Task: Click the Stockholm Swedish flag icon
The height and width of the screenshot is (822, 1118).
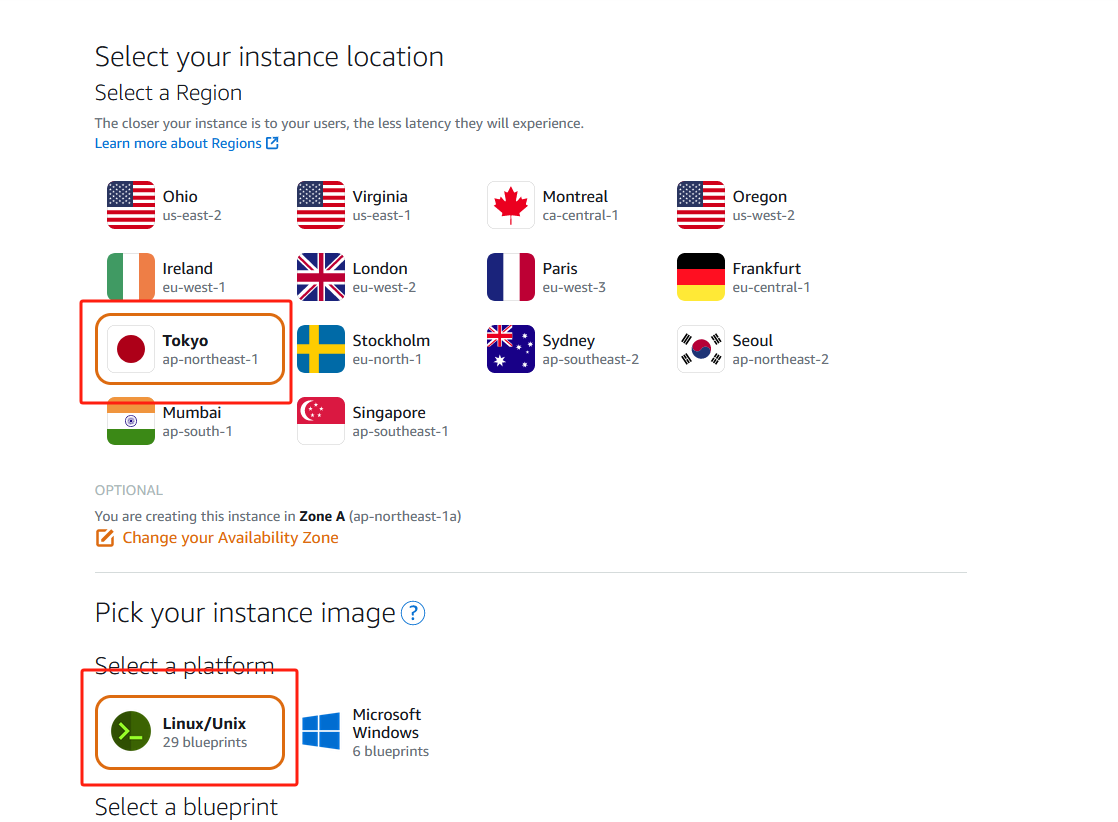Action: click(321, 349)
